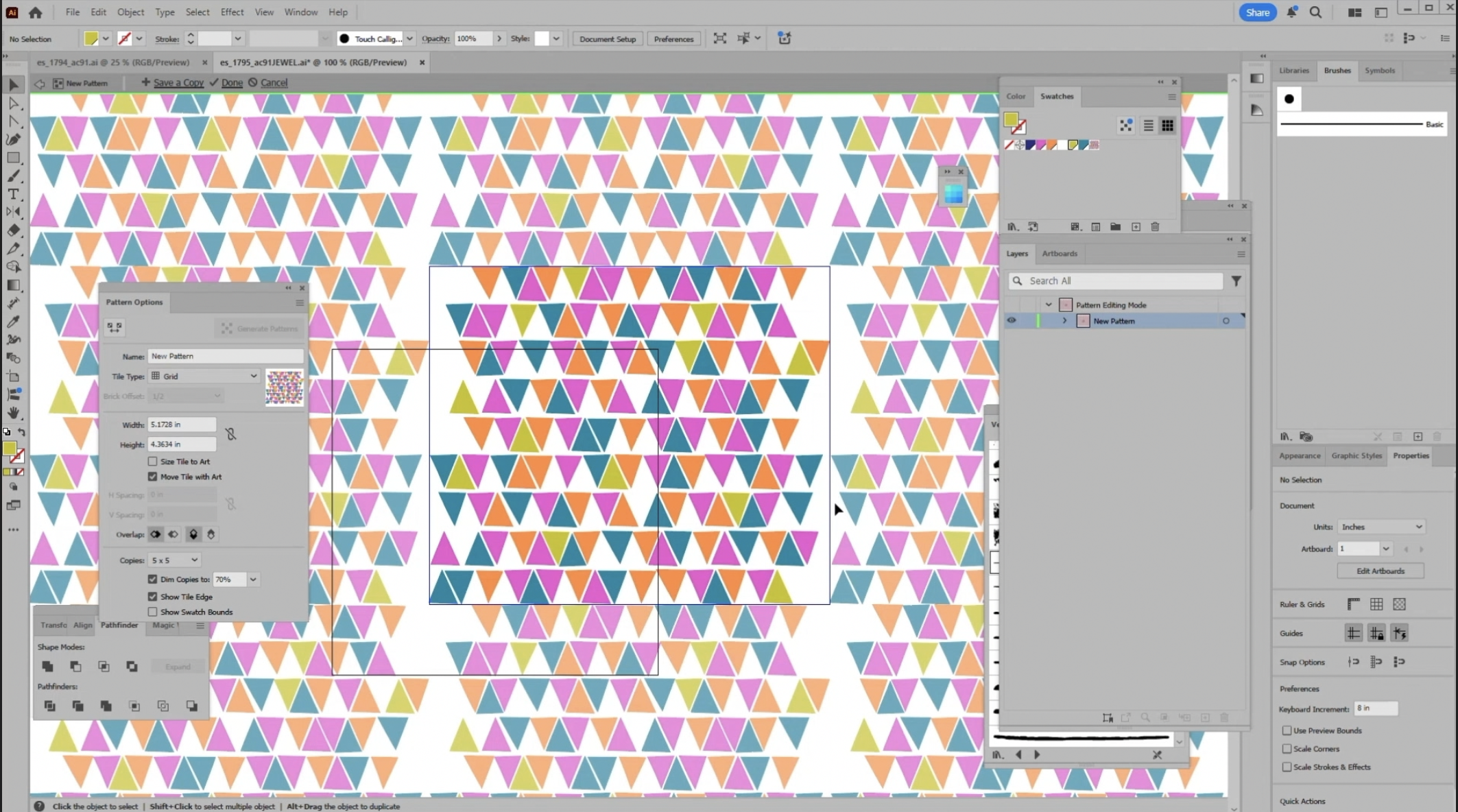Uncheck Show Tile Edge option

[153, 597]
